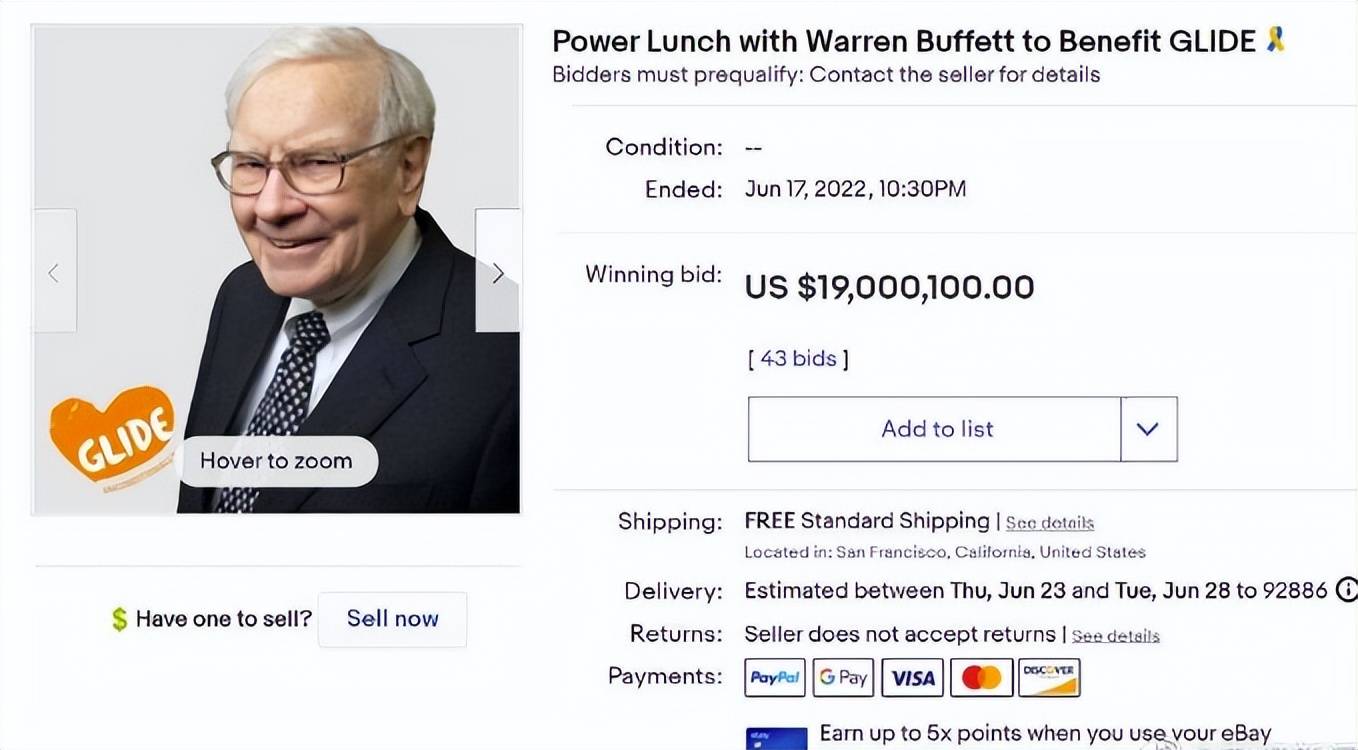Click the VISA card icon
Image resolution: width=1358 pixels, height=750 pixels.
[912, 678]
